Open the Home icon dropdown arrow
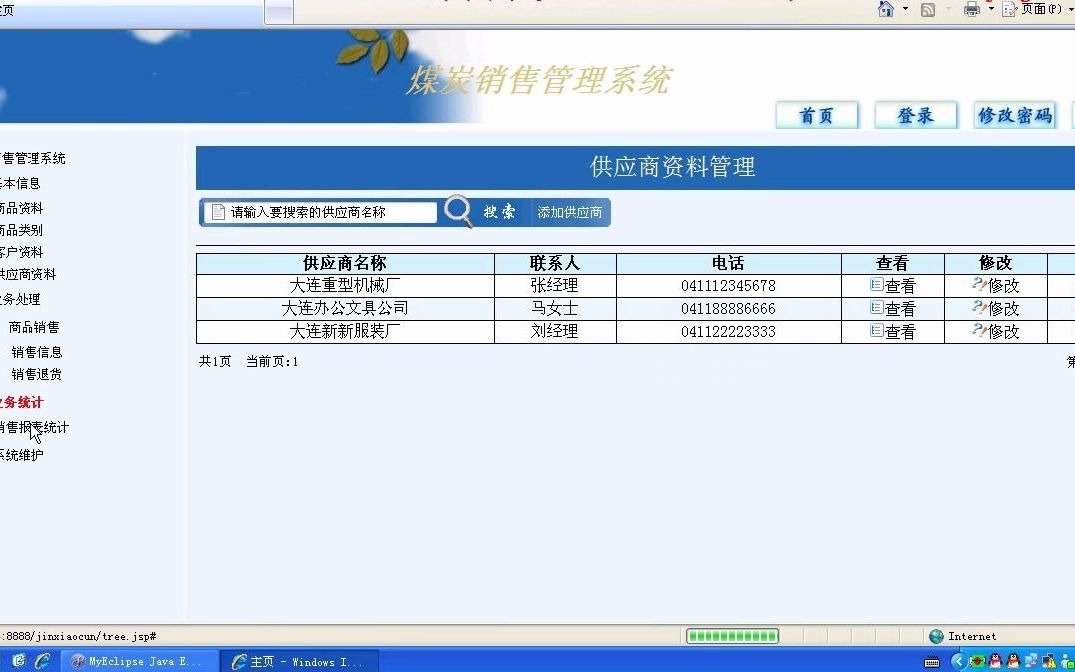 click(905, 8)
